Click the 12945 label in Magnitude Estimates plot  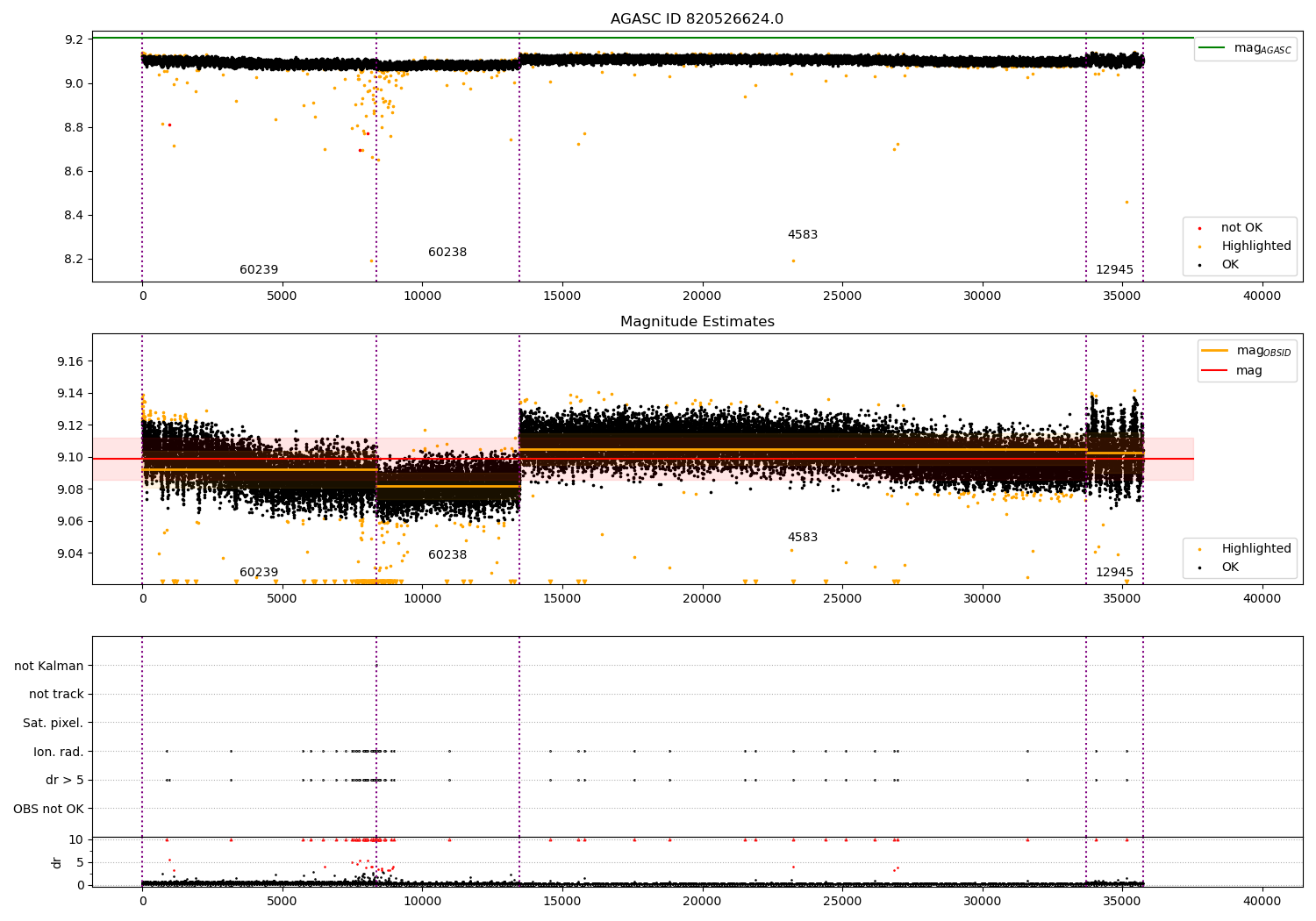[1114, 572]
